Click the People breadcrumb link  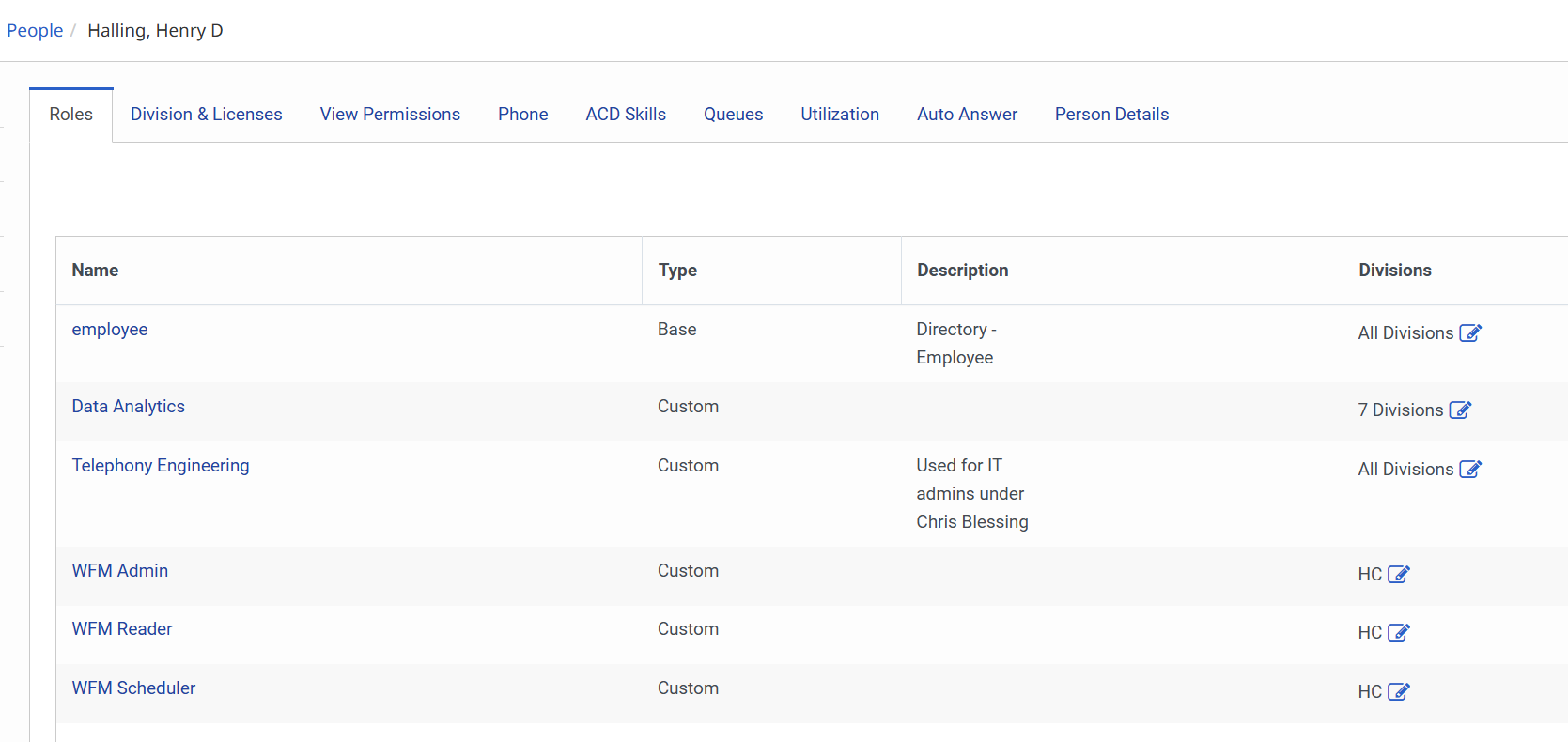click(35, 31)
